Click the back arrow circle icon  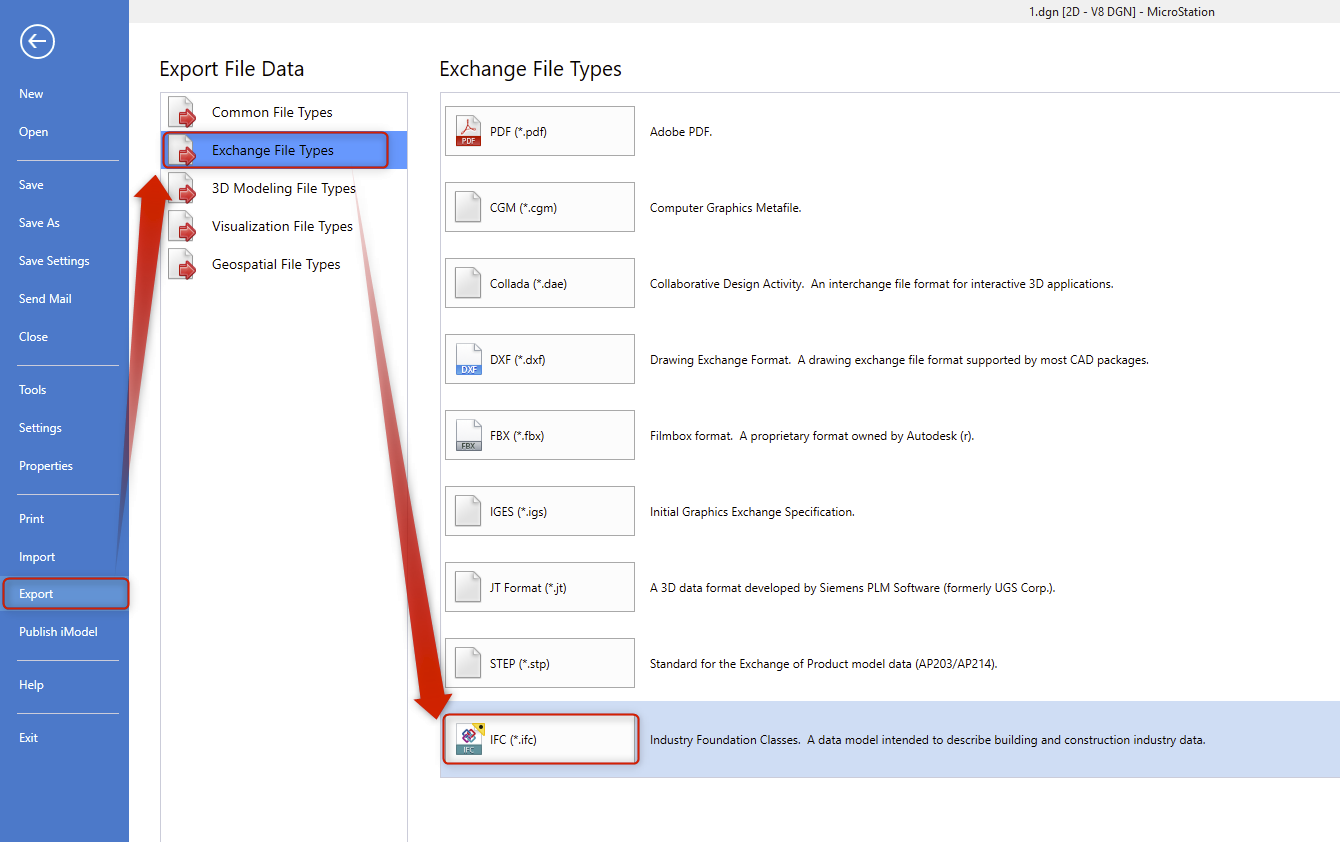[x=37, y=41]
